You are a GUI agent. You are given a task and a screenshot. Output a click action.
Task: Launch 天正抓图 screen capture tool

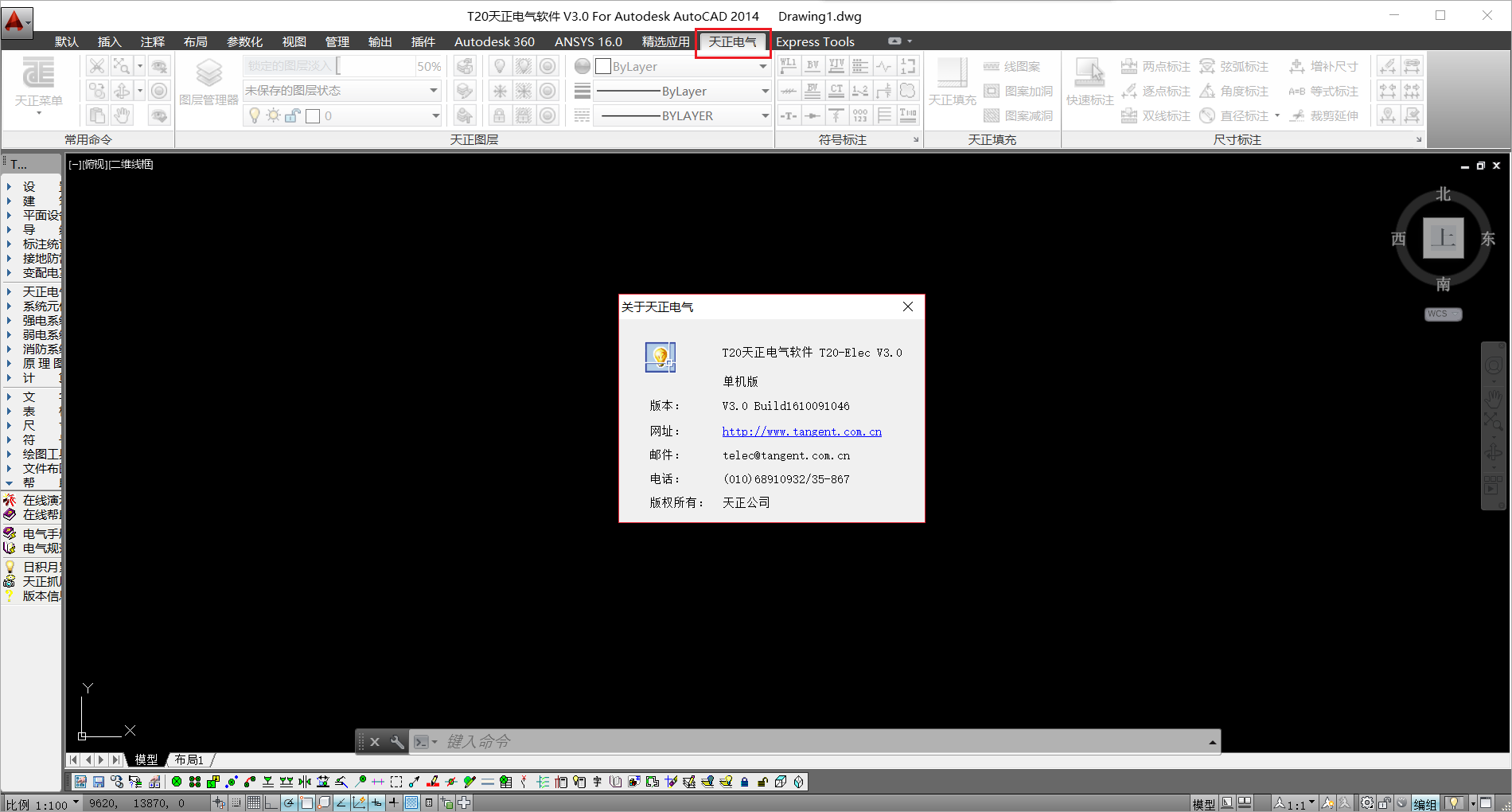[33, 581]
